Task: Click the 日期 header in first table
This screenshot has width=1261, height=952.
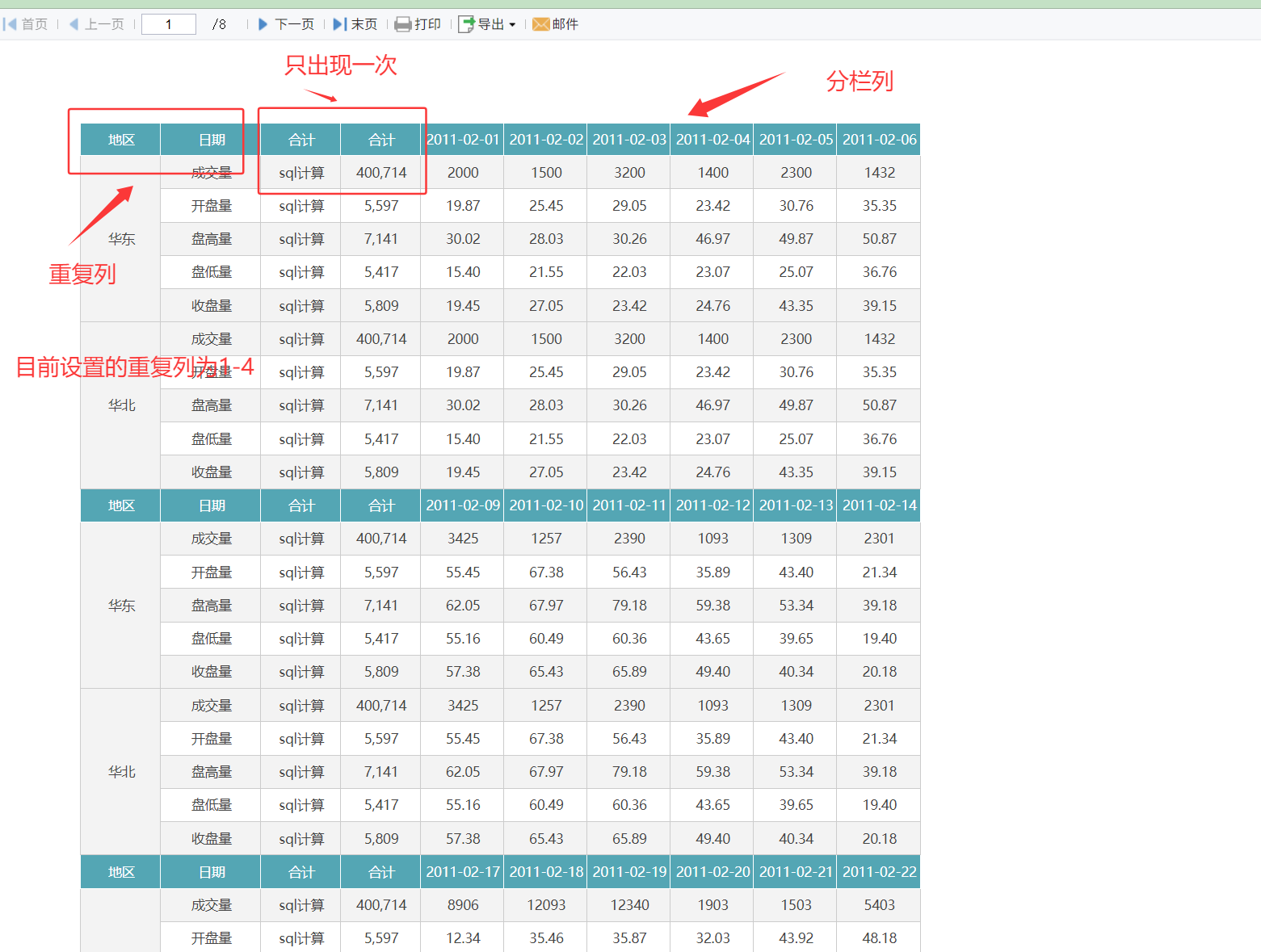Action: [x=212, y=140]
